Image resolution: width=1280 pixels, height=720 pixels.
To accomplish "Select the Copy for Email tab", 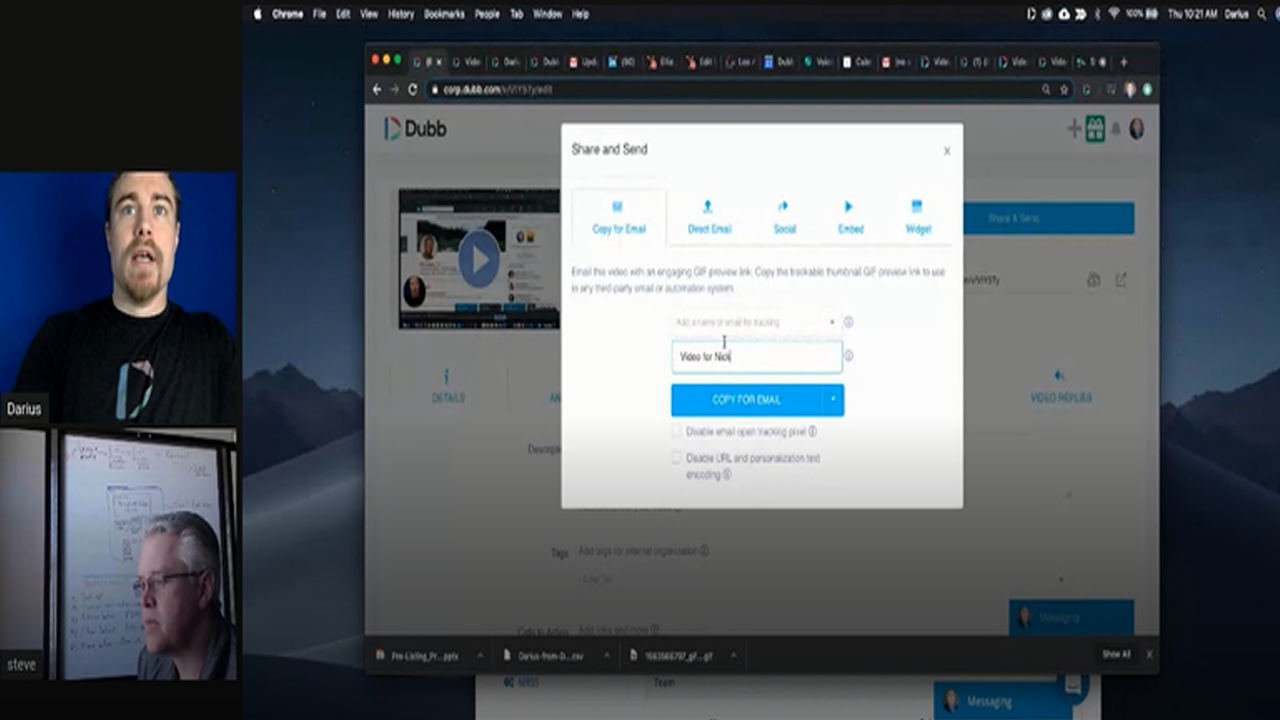I will (x=619, y=217).
